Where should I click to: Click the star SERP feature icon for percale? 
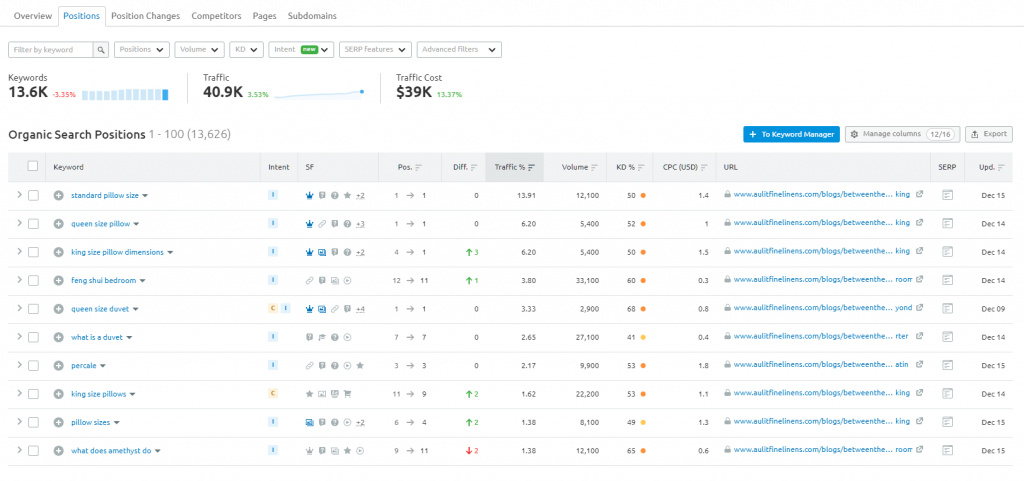(360, 365)
